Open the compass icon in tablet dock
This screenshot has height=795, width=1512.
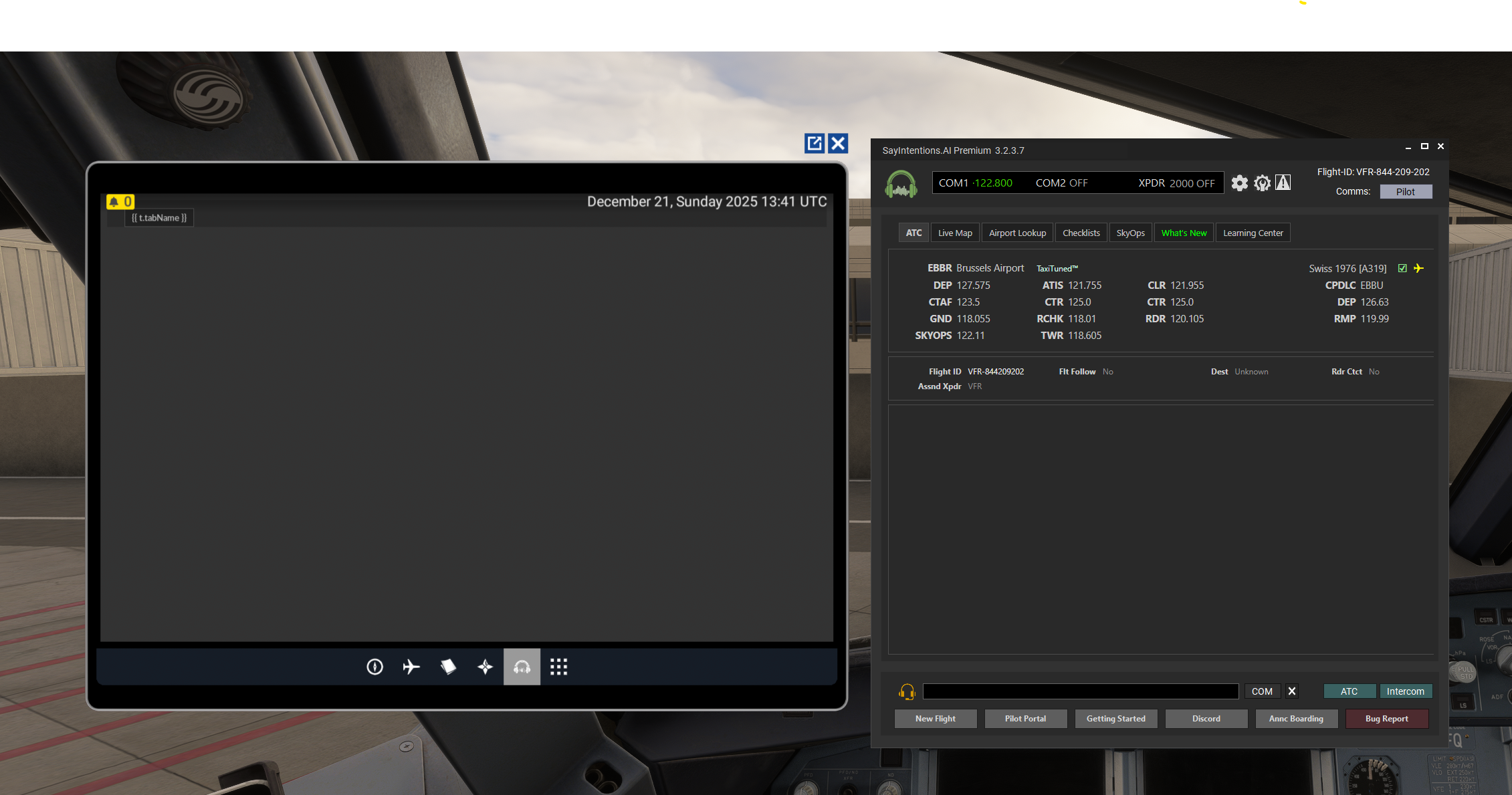pyautogui.click(x=374, y=667)
